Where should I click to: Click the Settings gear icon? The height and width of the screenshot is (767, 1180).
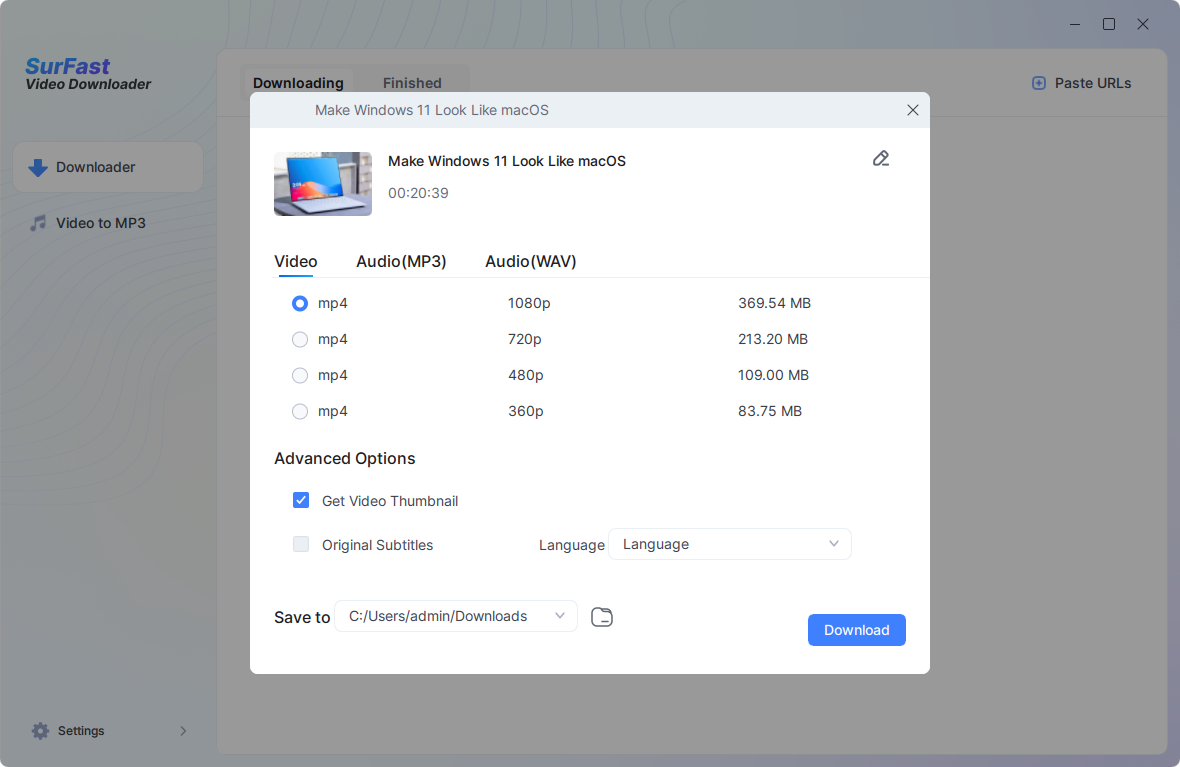(40, 731)
